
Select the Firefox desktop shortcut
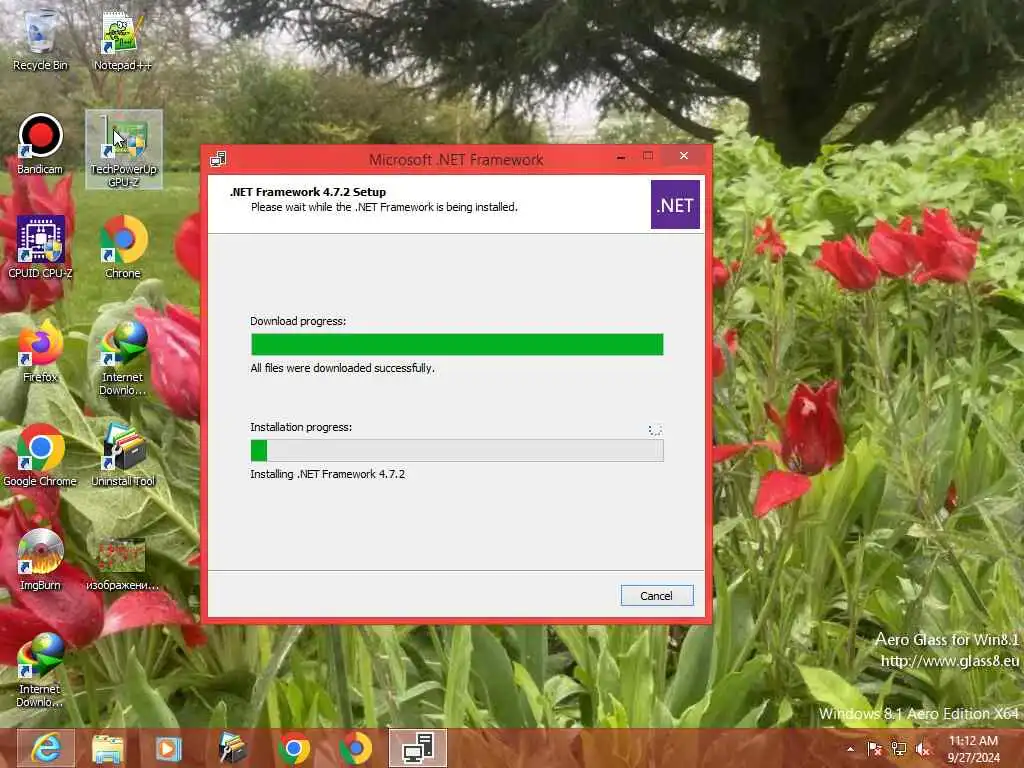tap(40, 351)
